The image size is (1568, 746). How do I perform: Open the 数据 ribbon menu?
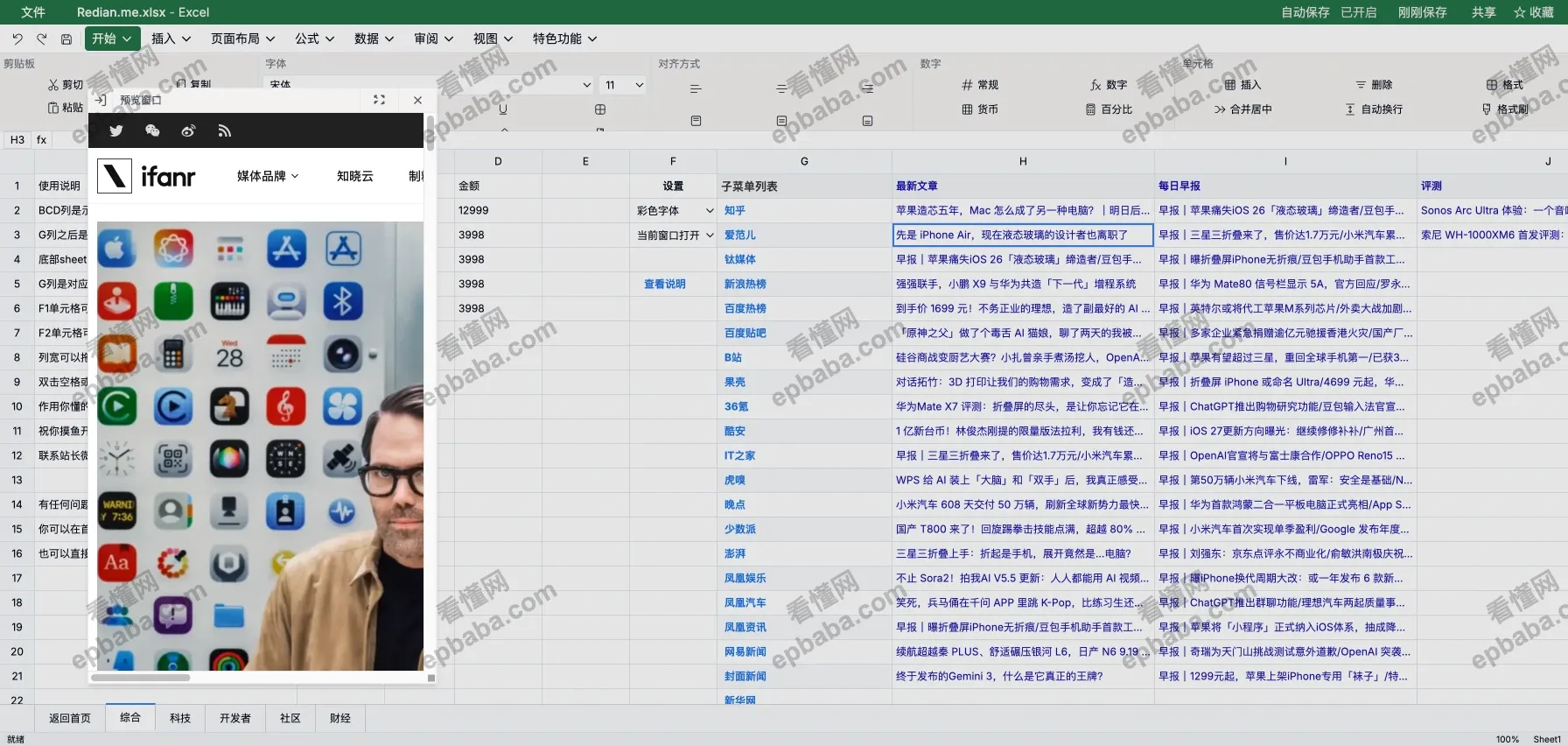374,39
